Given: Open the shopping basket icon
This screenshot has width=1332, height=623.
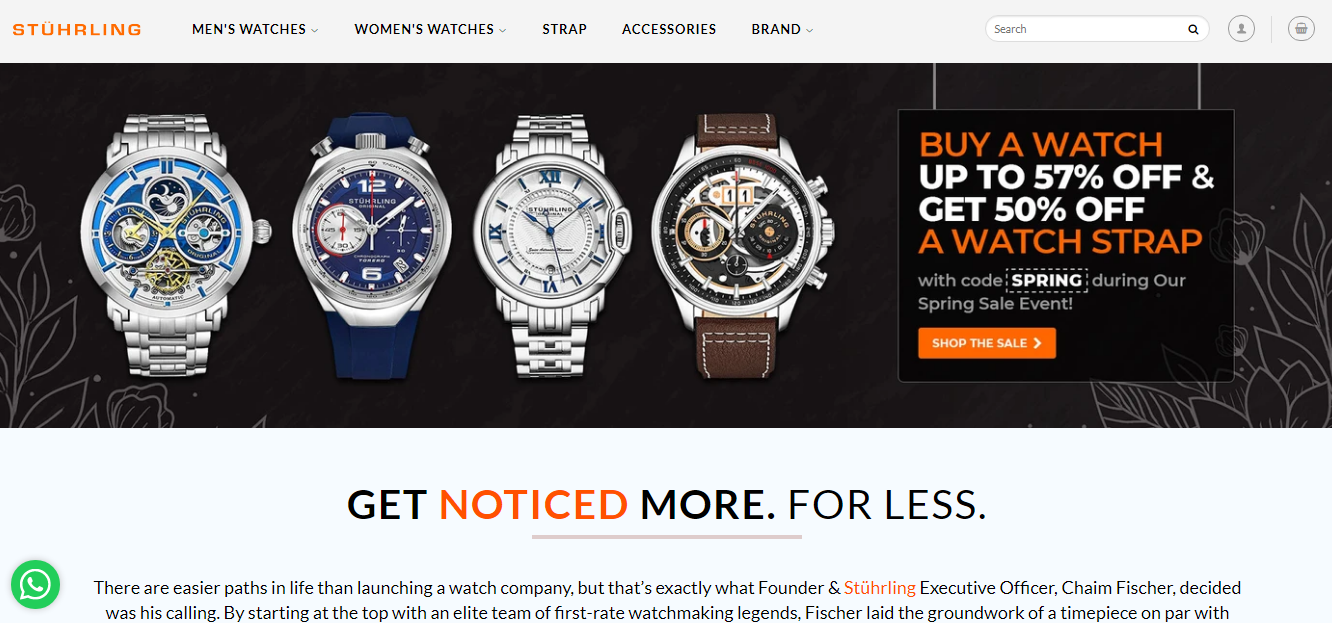Looking at the screenshot, I should pos(1301,29).
